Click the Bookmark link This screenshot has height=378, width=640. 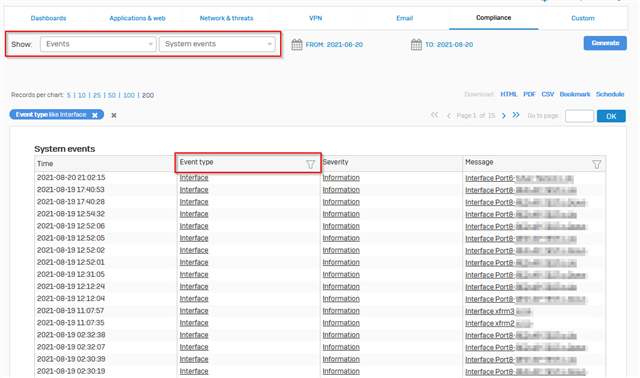[x=575, y=94]
